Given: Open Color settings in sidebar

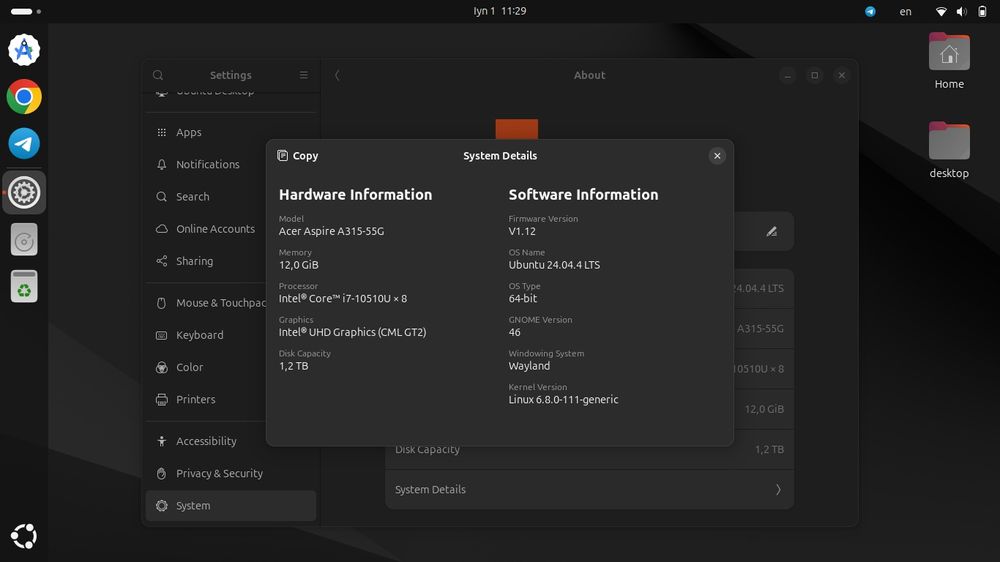Looking at the screenshot, I should (x=231, y=367).
